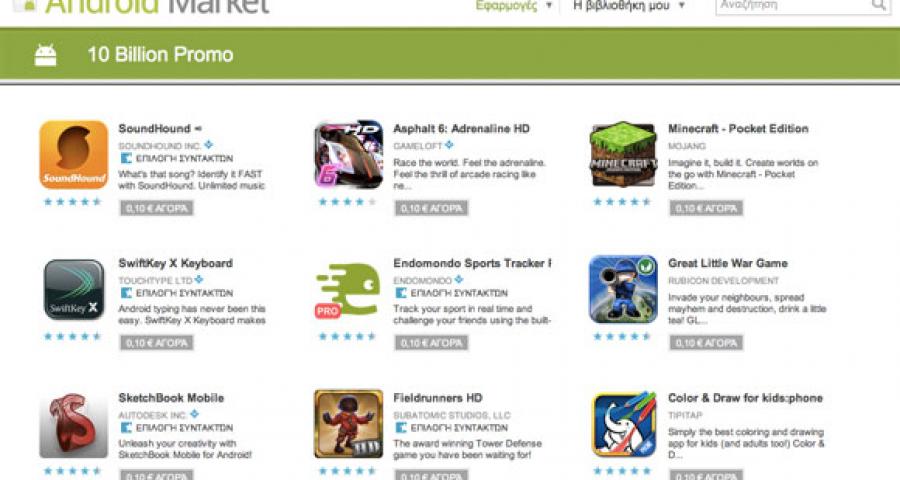Expand the Η βιβλιοθήκη μου dropdown
Viewport: 900px width, 480px height.
point(629,6)
